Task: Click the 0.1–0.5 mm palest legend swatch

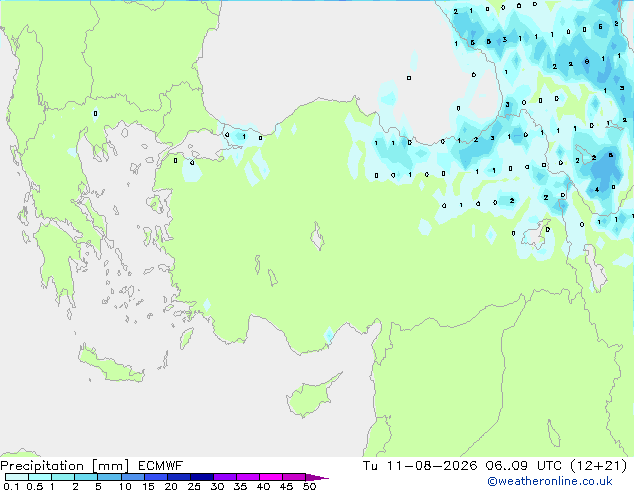Action: (17, 477)
